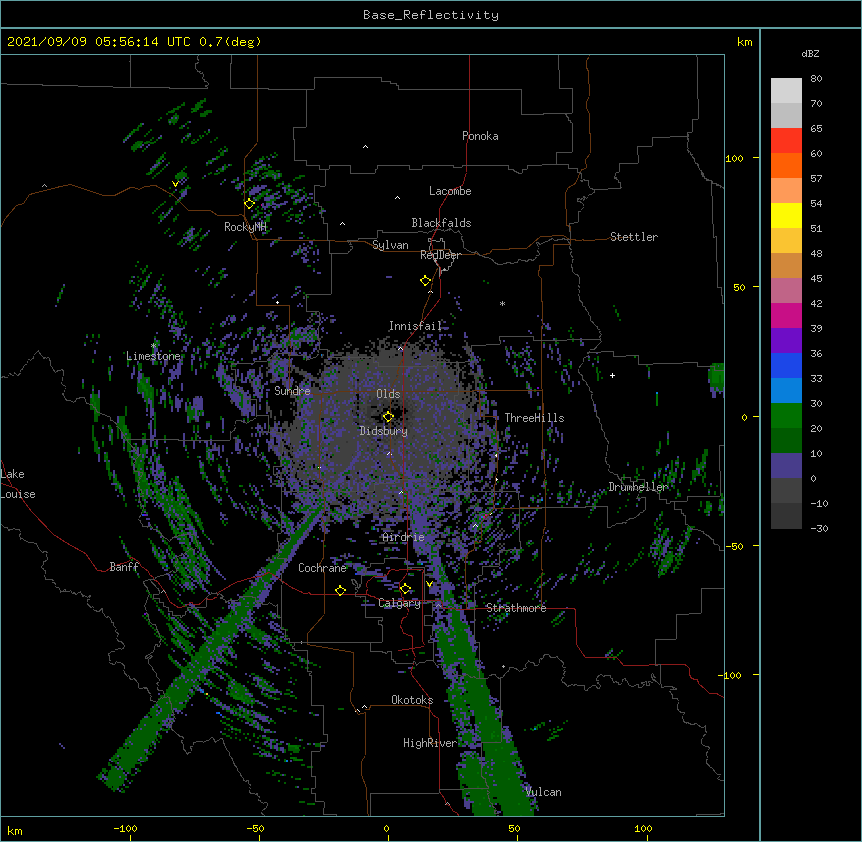
Task: Click the yellow diamond marker below RedDeer
Action: coord(425,281)
